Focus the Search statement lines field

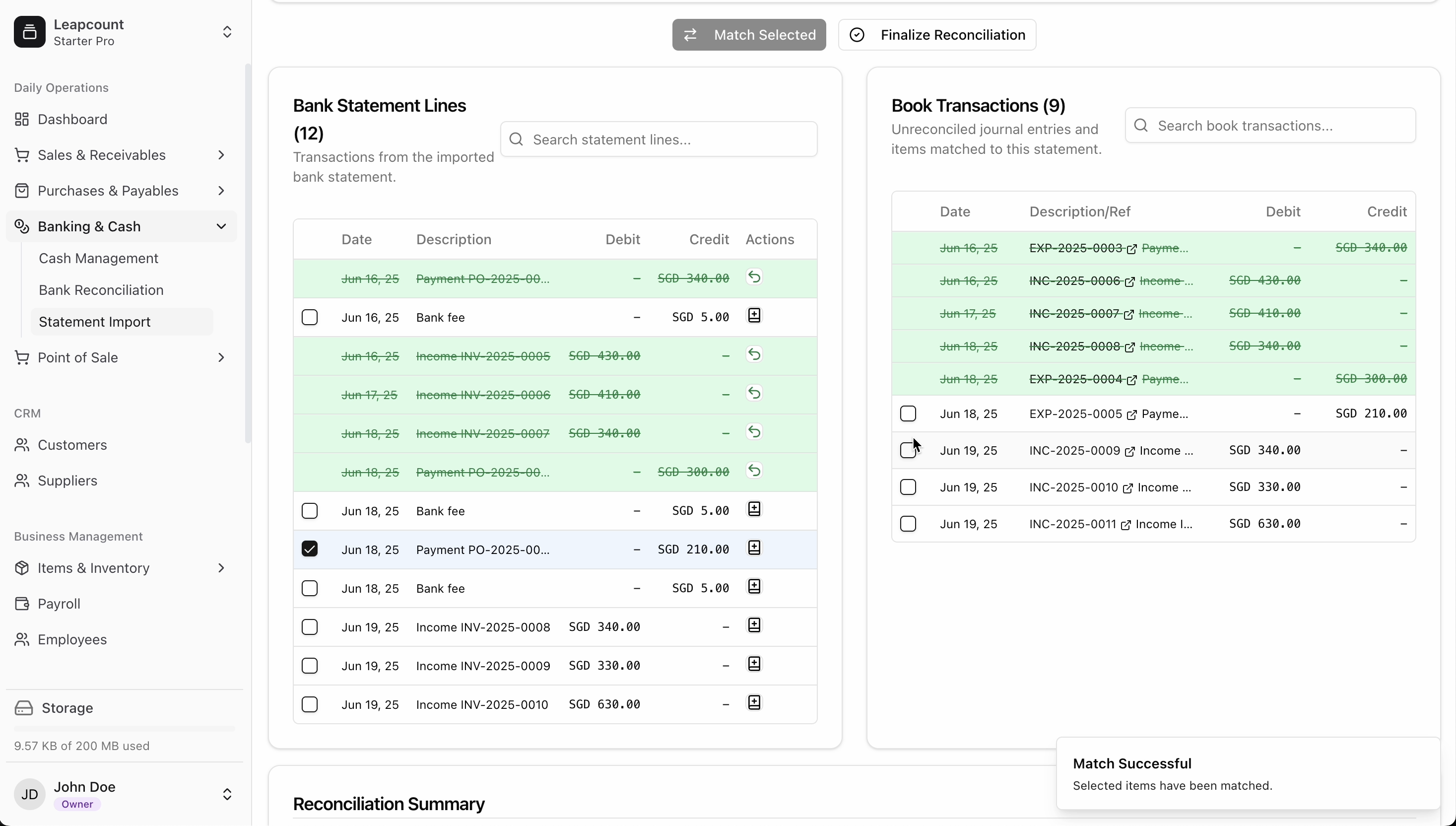point(659,139)
